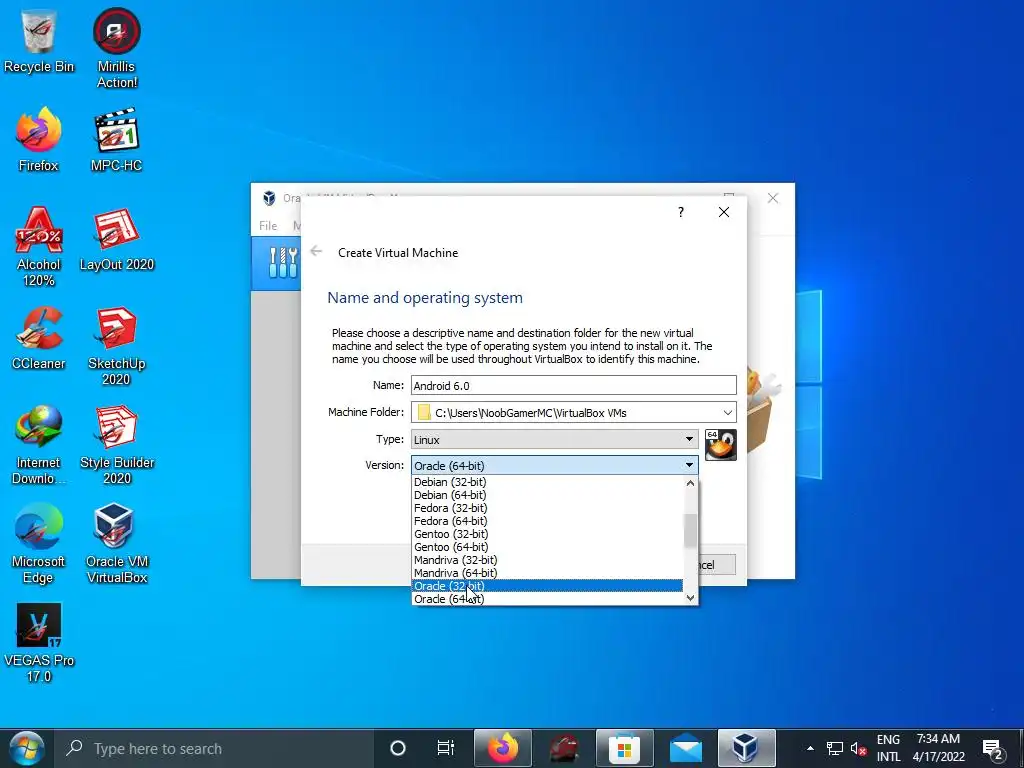1024x768 pixels.
Task: Select the Firefox desktop shortcut
Action: pos(39,140)
